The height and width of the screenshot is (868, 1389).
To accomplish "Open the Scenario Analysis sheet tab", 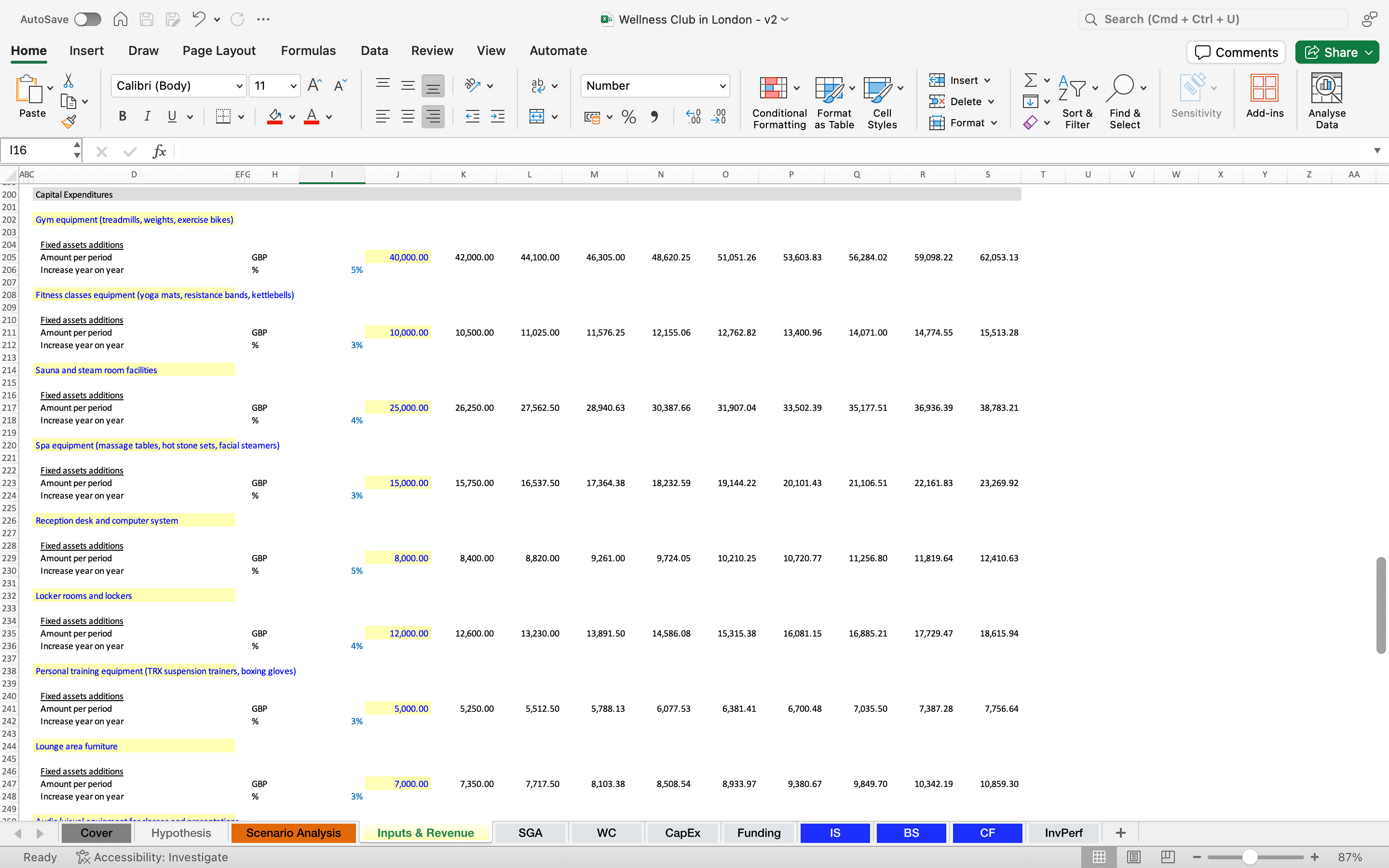I will coord(293,832).
